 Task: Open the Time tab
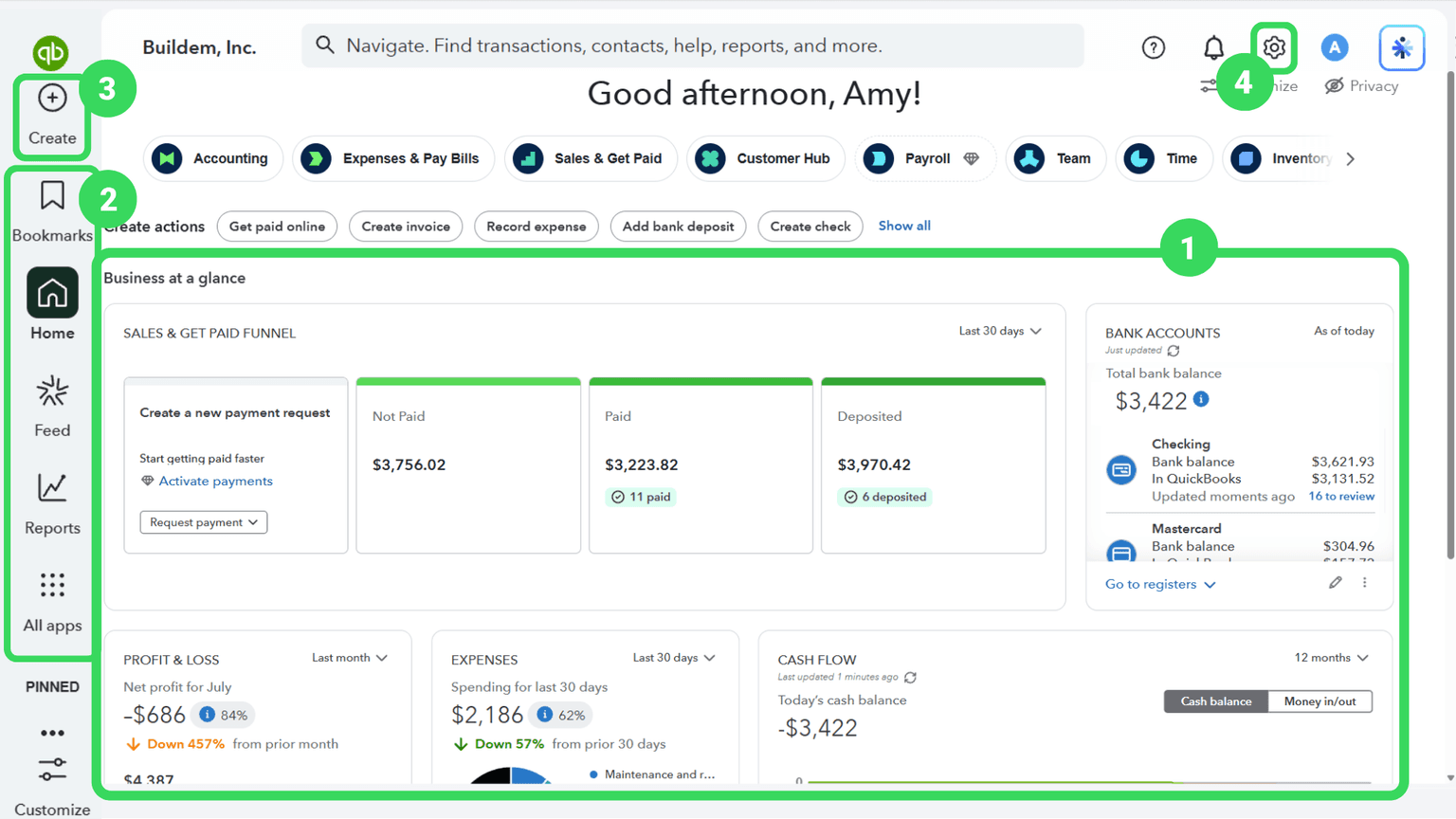(1163, 158)
